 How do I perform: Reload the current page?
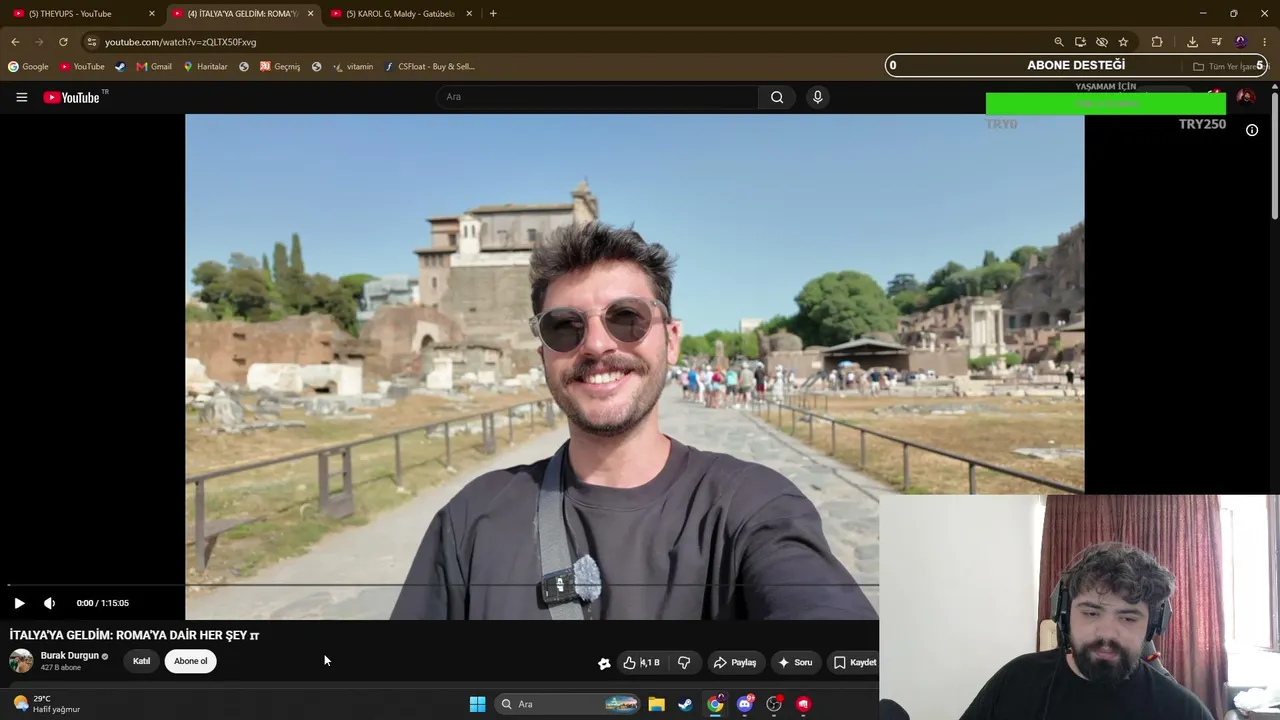63,42
